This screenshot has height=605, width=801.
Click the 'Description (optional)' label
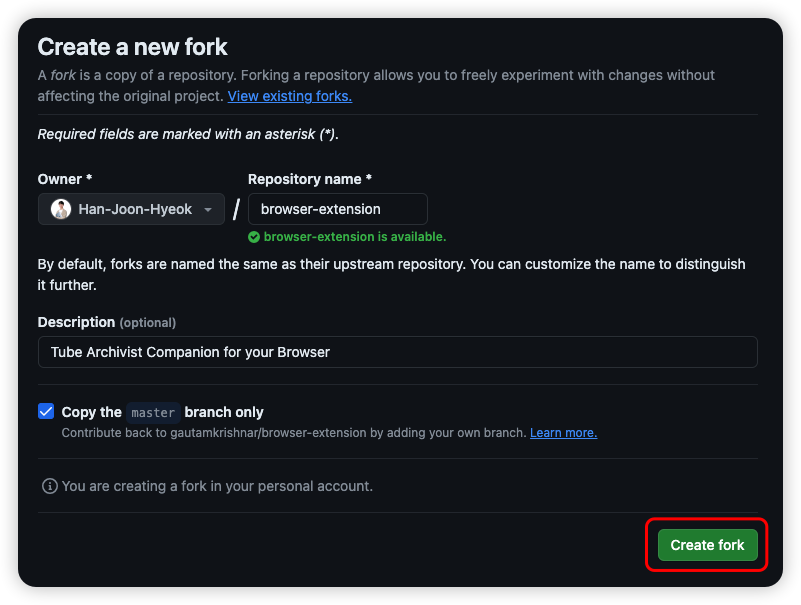[106, 322]
